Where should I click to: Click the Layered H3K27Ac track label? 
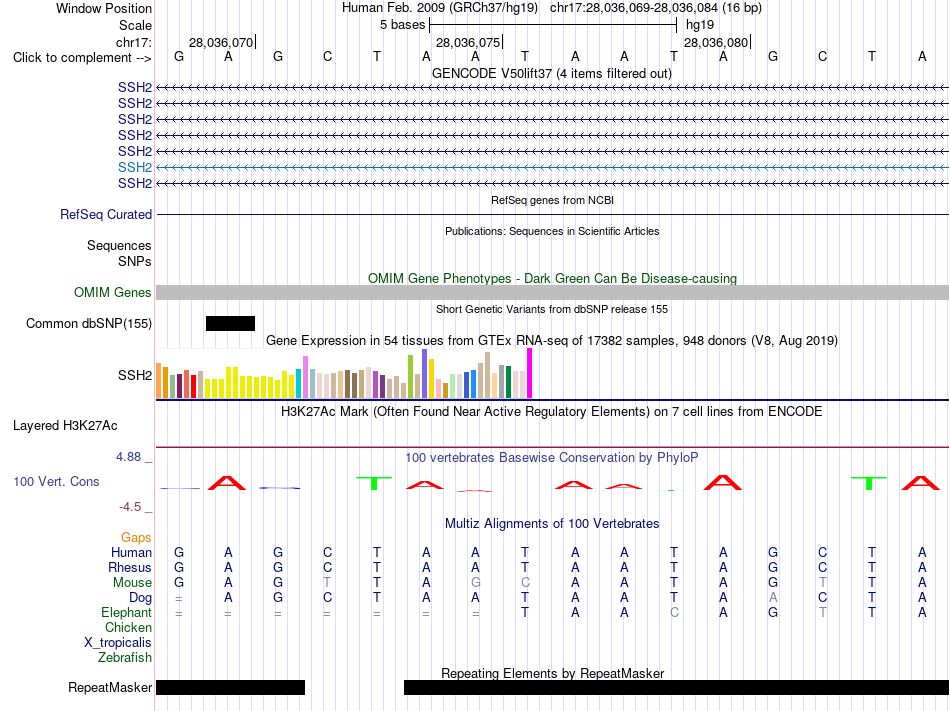[x=65, y=426]
